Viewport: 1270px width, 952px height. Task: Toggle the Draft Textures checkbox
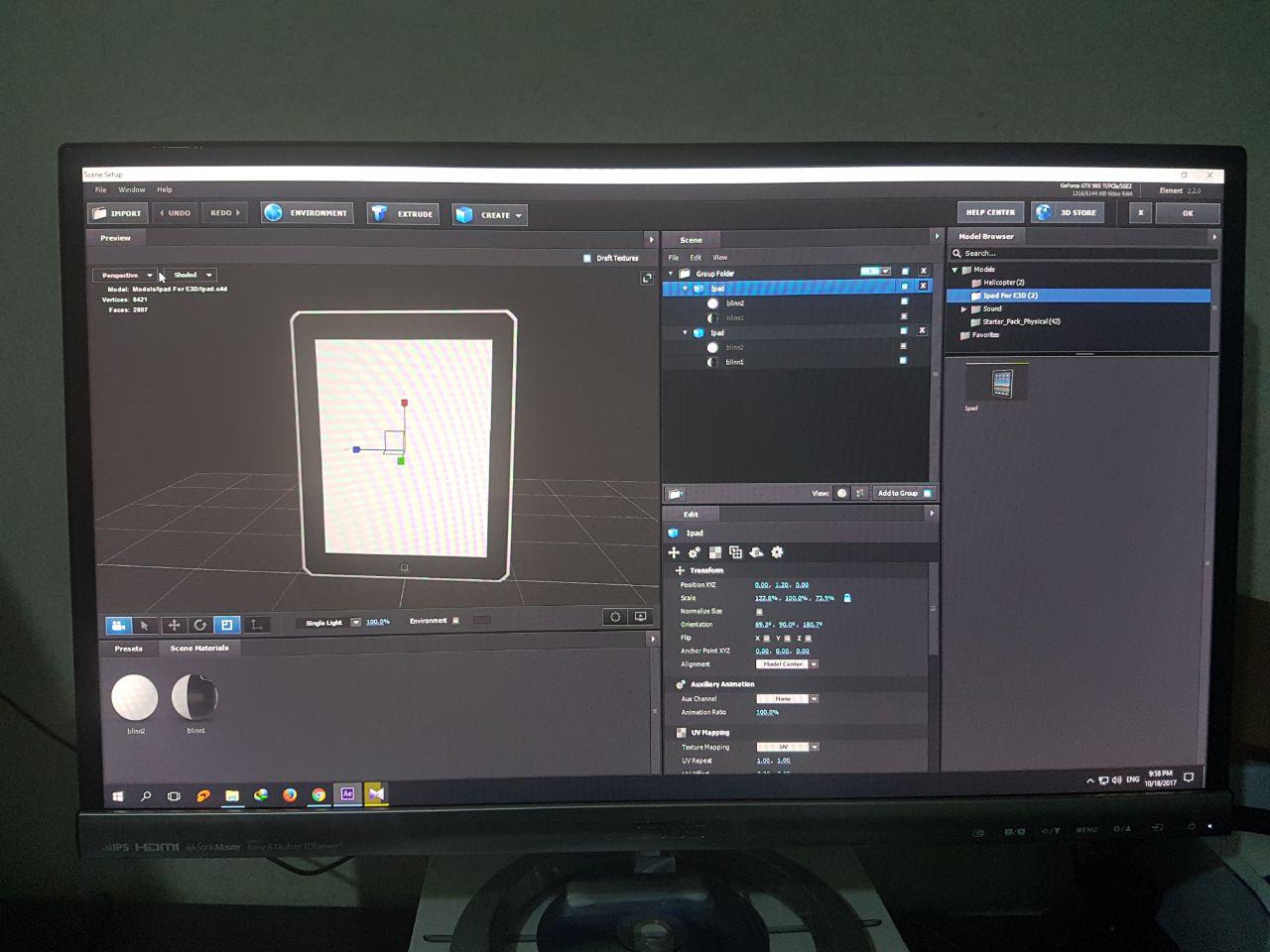(587, 258)
